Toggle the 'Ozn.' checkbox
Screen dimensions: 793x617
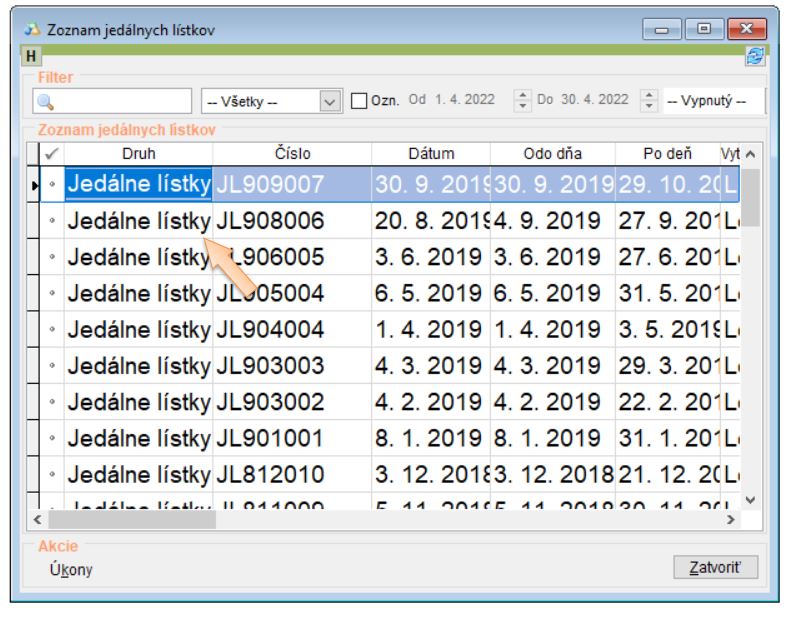[359, 100]
